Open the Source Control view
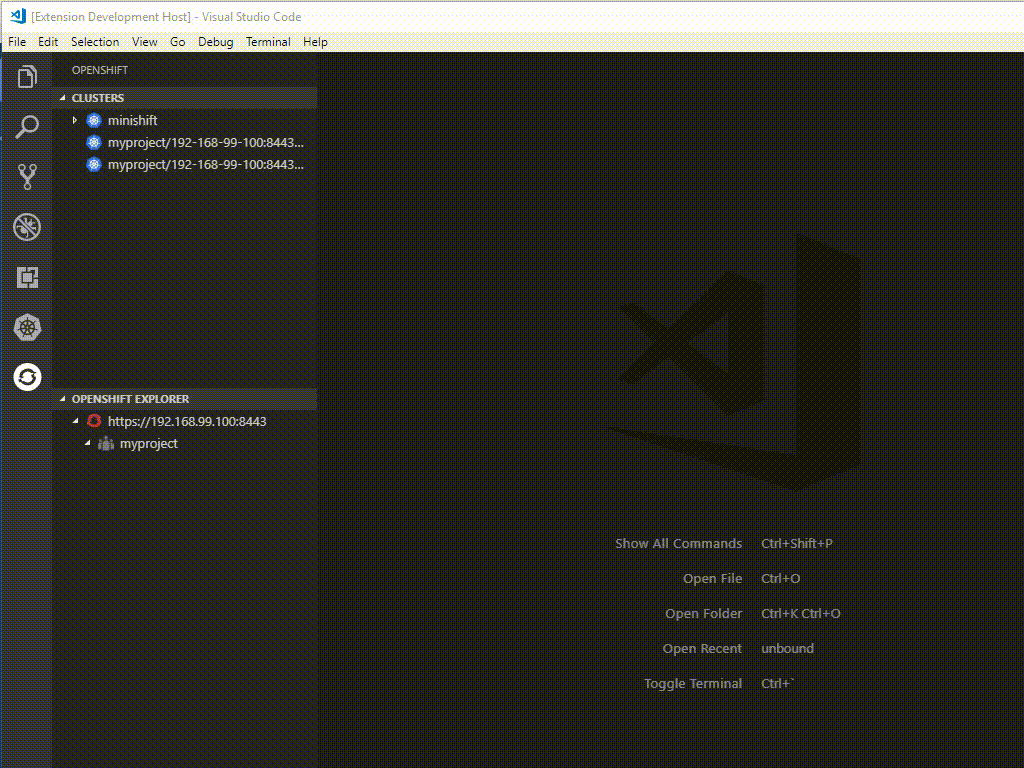 (26, 177)
